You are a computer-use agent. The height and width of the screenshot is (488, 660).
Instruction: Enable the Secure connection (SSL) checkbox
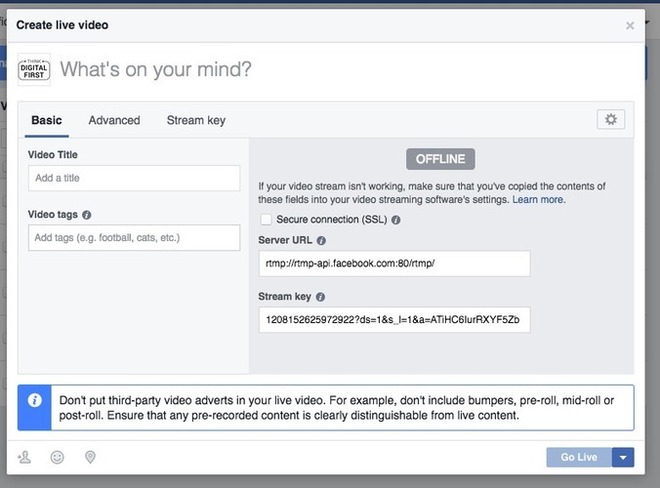coord(266,219)
